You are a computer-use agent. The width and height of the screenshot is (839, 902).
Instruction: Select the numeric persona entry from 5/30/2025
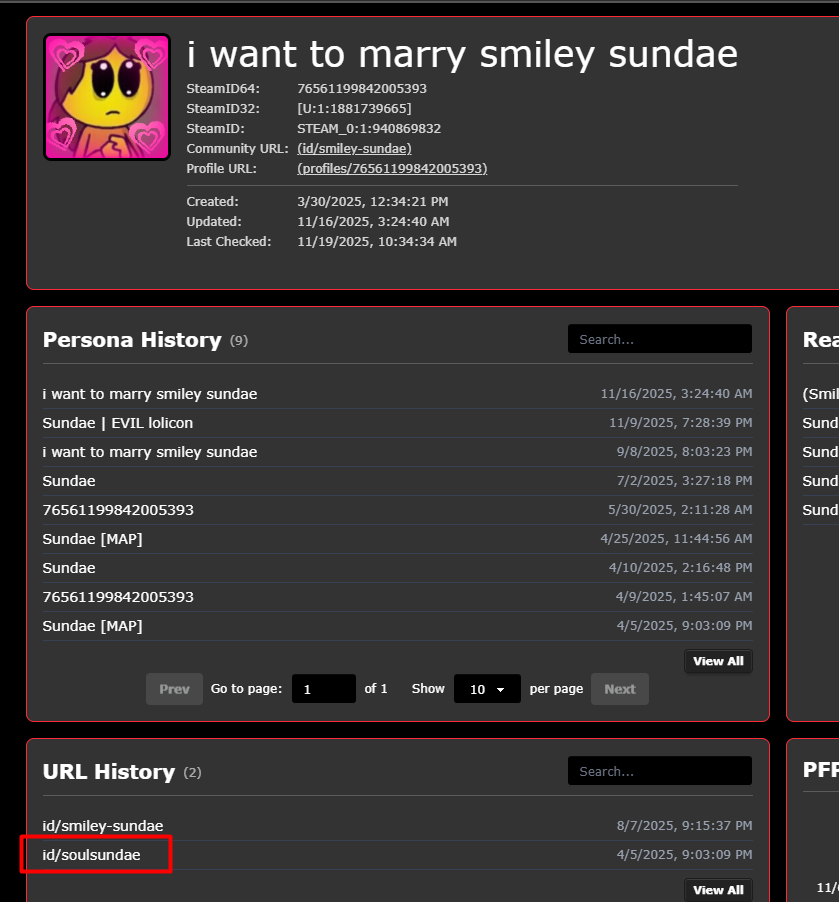(118, 510)
